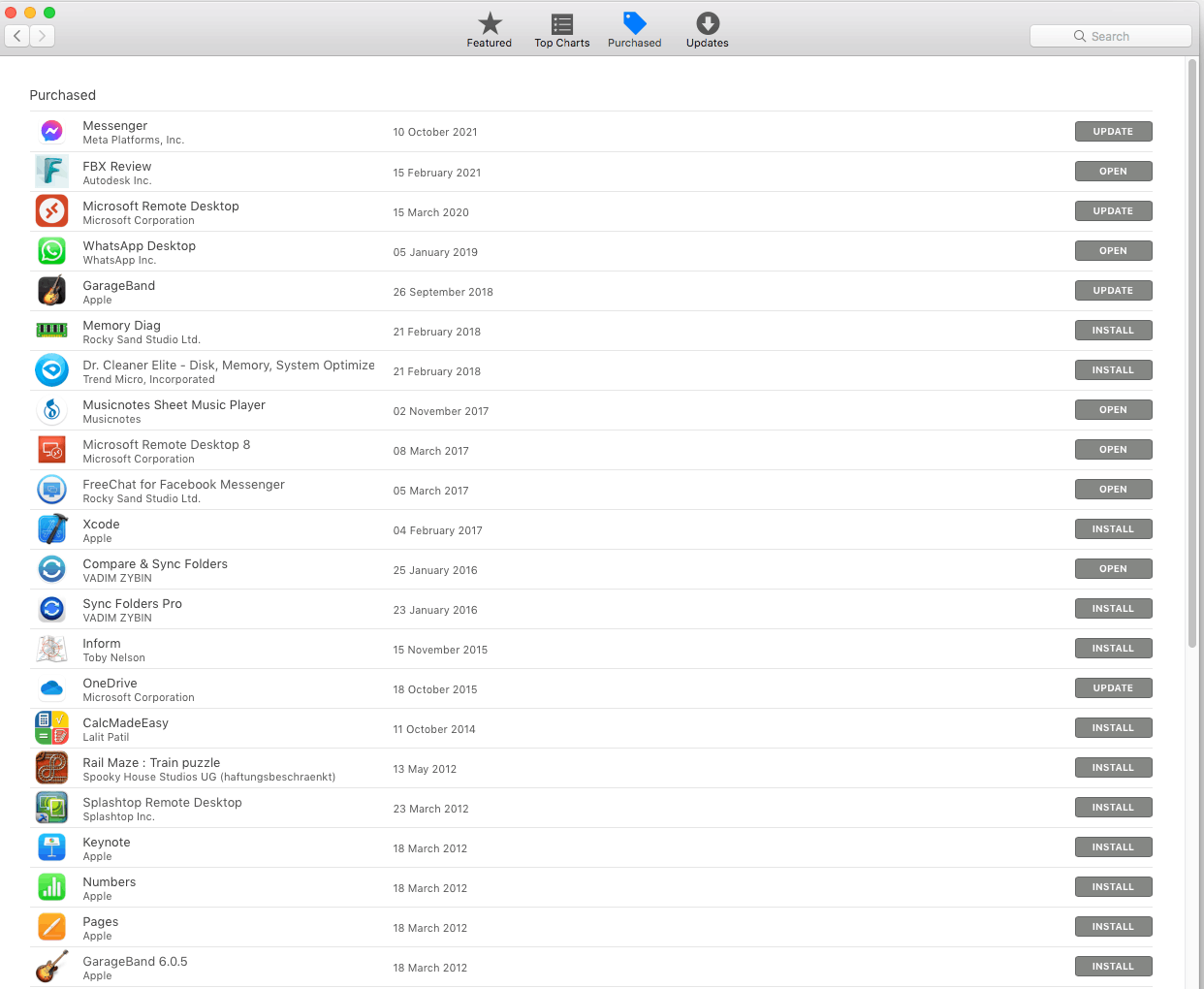Install Keynote
The image size is (1204, 989).
pos(1113,846)
